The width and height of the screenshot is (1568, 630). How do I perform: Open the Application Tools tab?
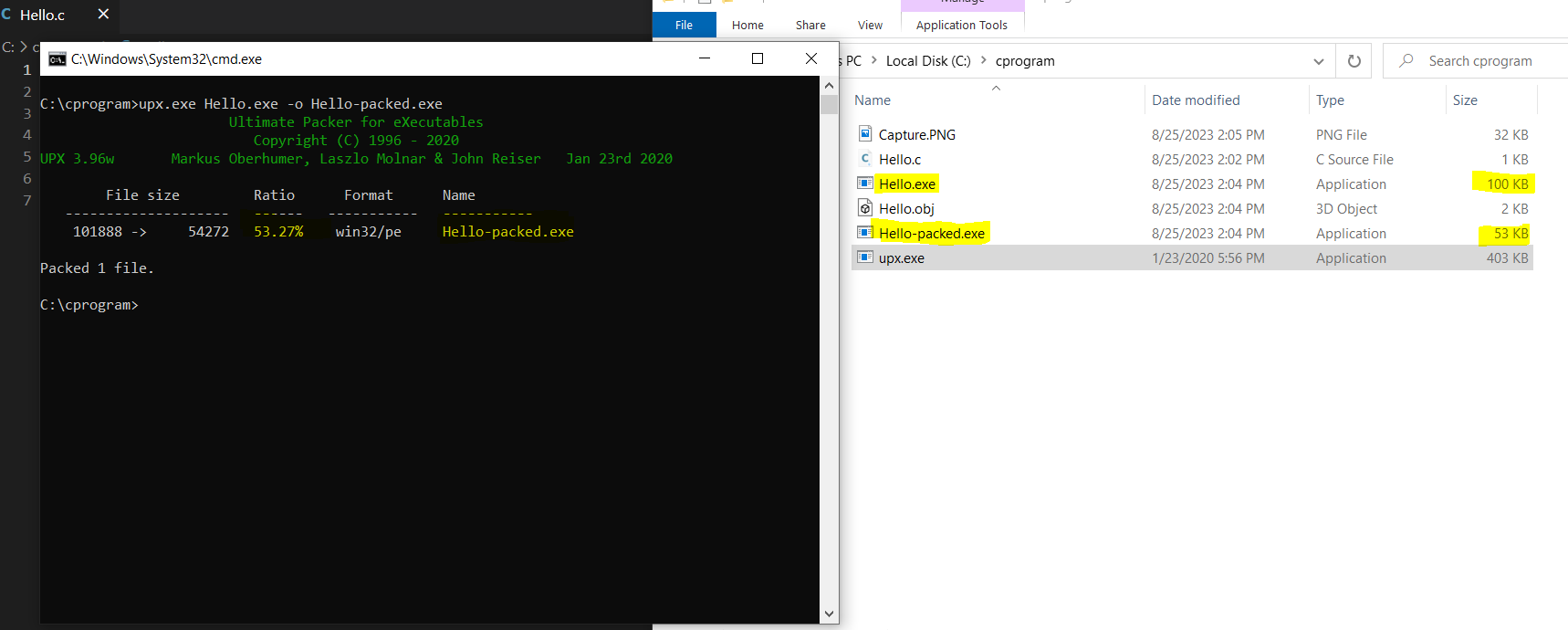coord(961,25)
